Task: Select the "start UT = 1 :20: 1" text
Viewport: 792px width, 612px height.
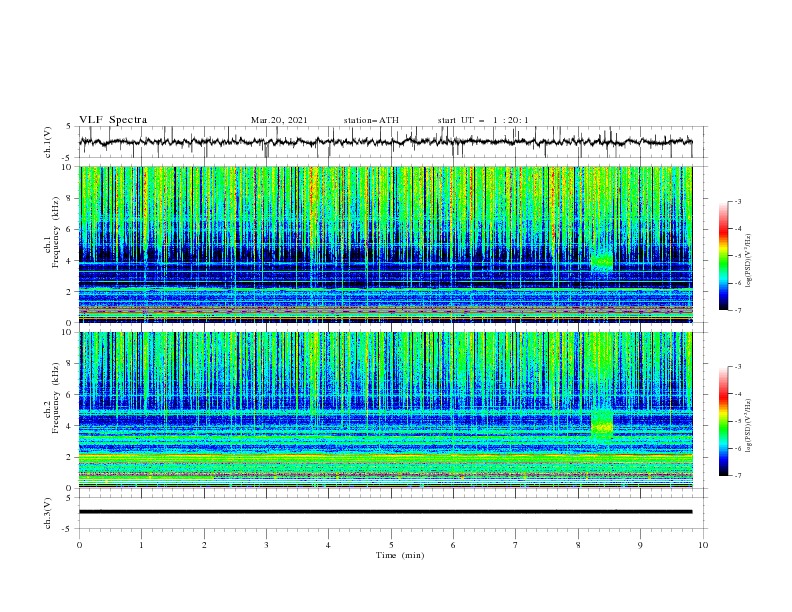Action: (483, 120)
